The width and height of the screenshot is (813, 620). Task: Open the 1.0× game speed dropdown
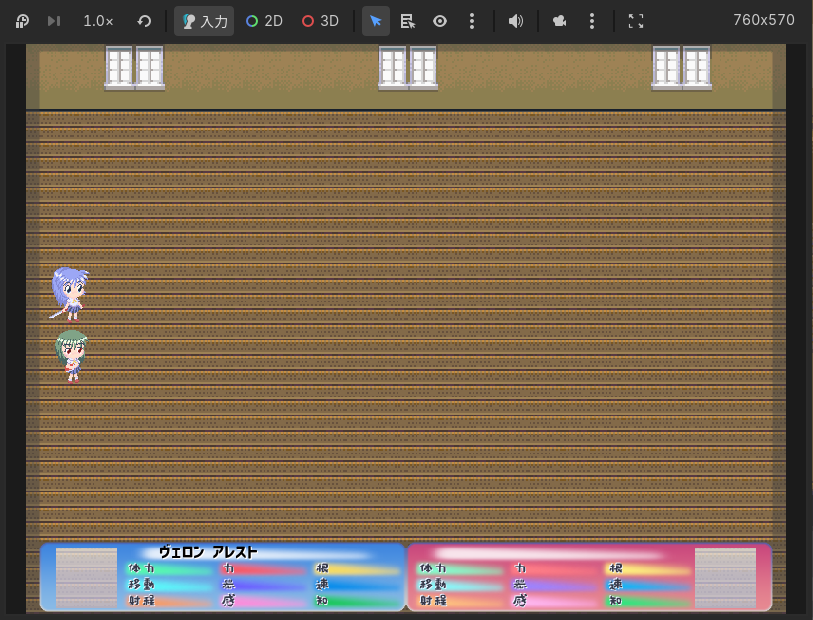pos(98,21)
